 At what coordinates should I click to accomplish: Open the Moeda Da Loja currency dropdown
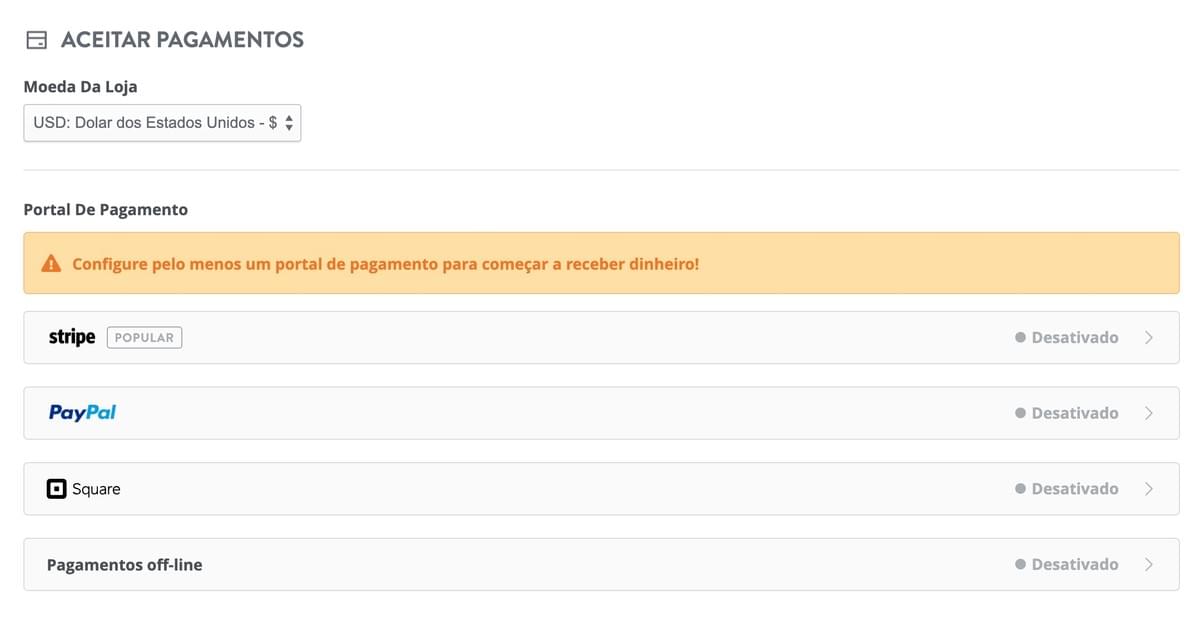(162, 124)
